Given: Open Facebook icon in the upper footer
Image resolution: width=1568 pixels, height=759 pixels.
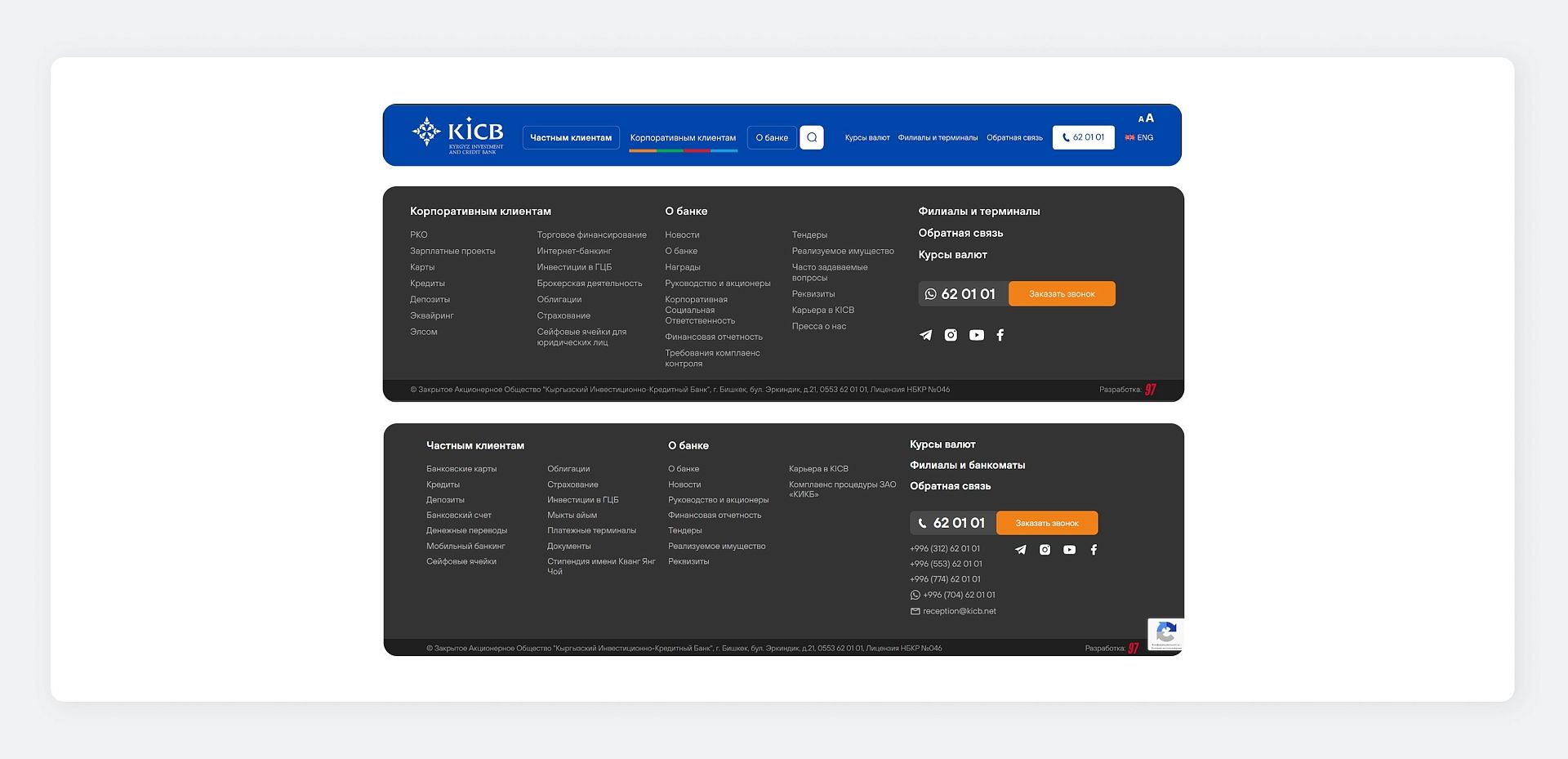Looking at the screenshot, I should (1000, 335).
